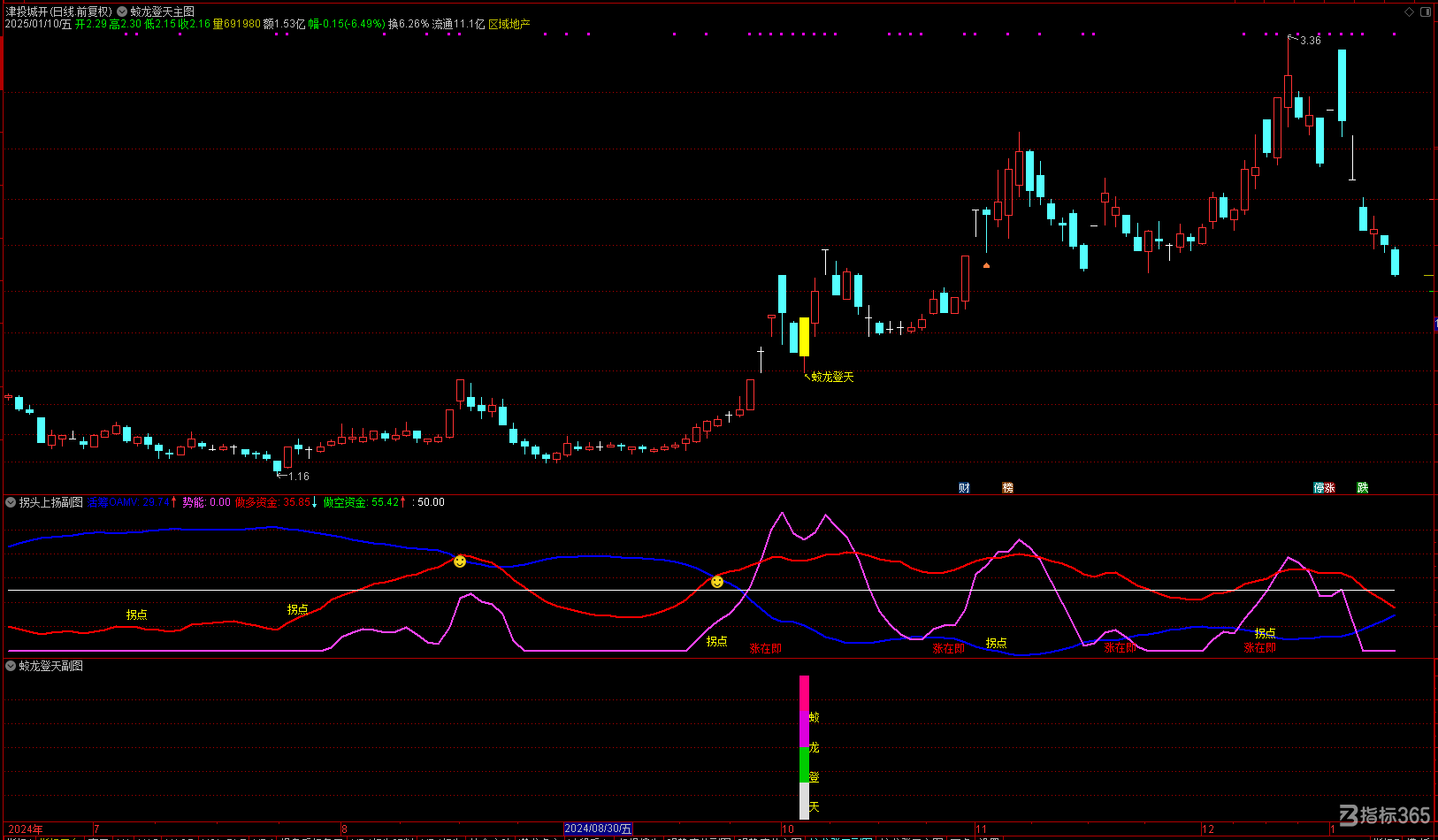The image size is (1438, 840).
Task: Click the smiley marker near the 50 line
Action: coord(717,582)
